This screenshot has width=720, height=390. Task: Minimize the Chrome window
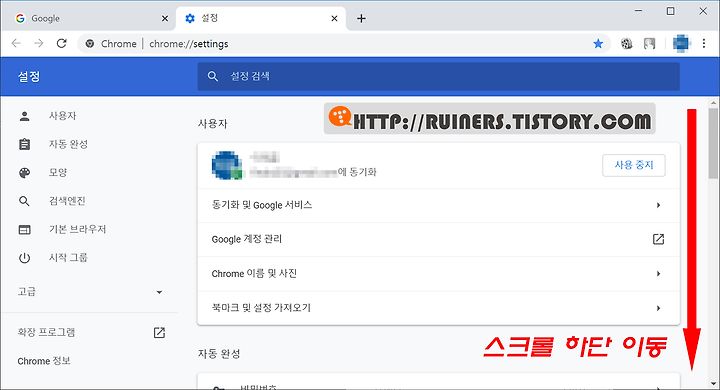point(638,11)
